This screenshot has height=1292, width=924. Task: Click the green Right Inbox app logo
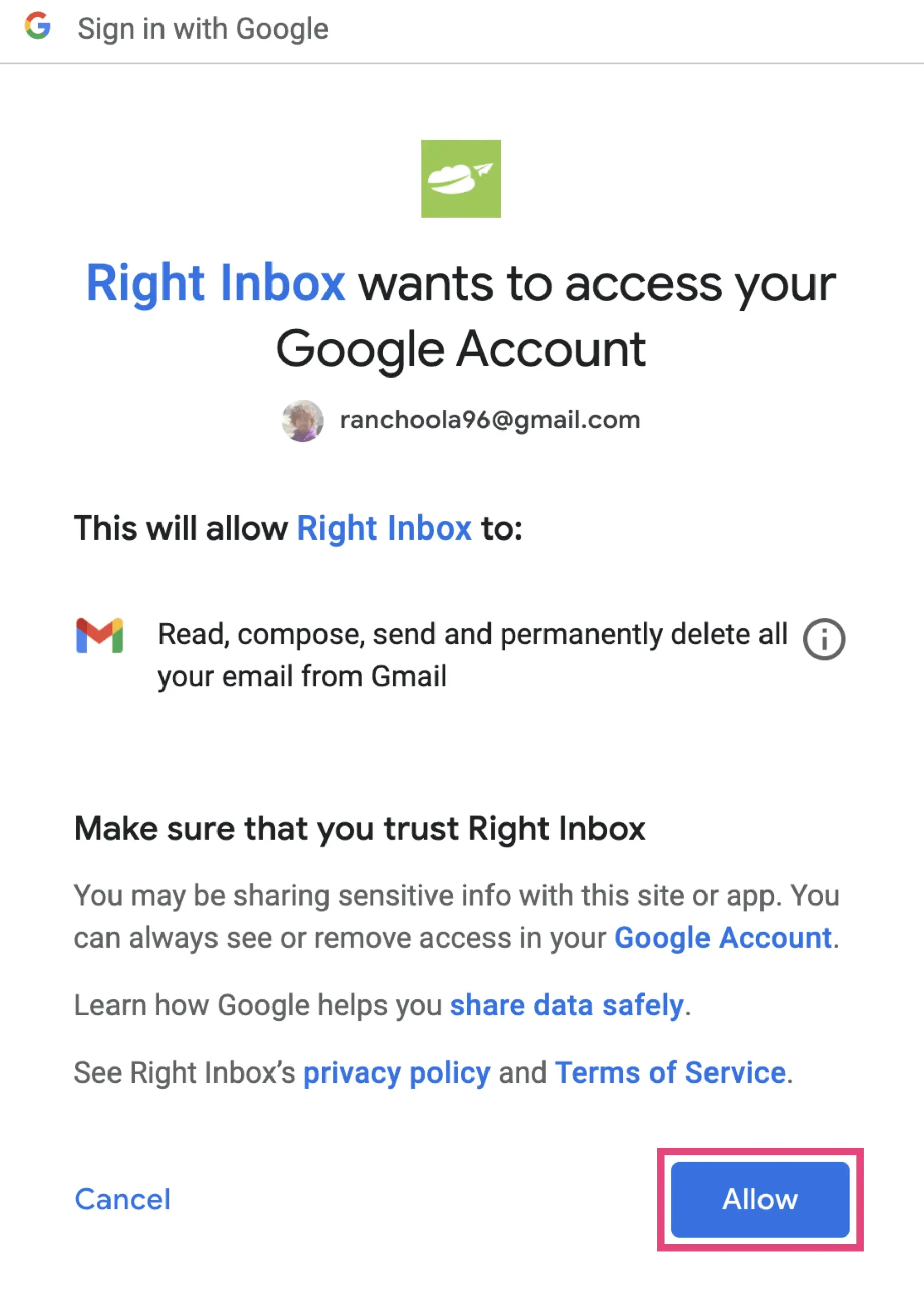pos(461,179)
